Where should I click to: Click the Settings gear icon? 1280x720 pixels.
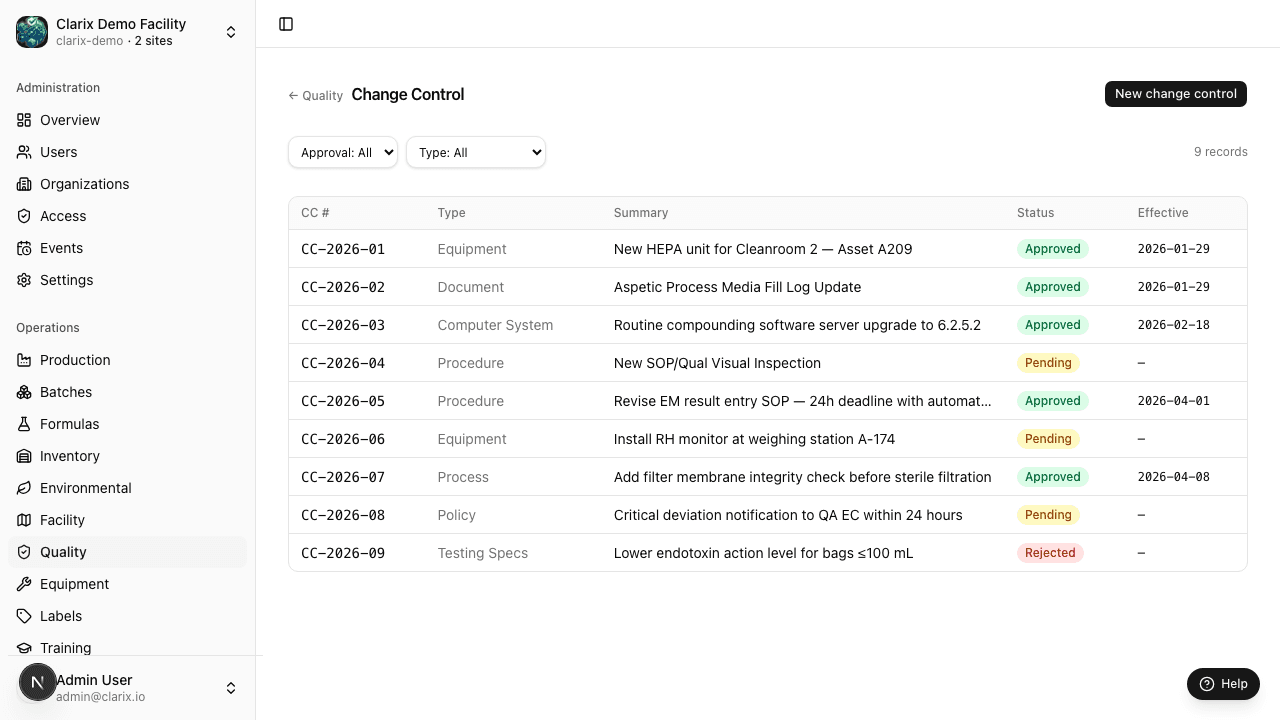click(24, 280)
